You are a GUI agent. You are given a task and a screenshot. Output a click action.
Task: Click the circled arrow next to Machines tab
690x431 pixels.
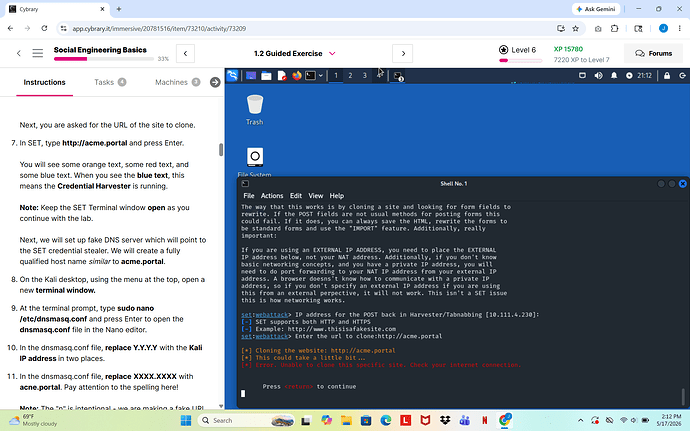[215, 82]
